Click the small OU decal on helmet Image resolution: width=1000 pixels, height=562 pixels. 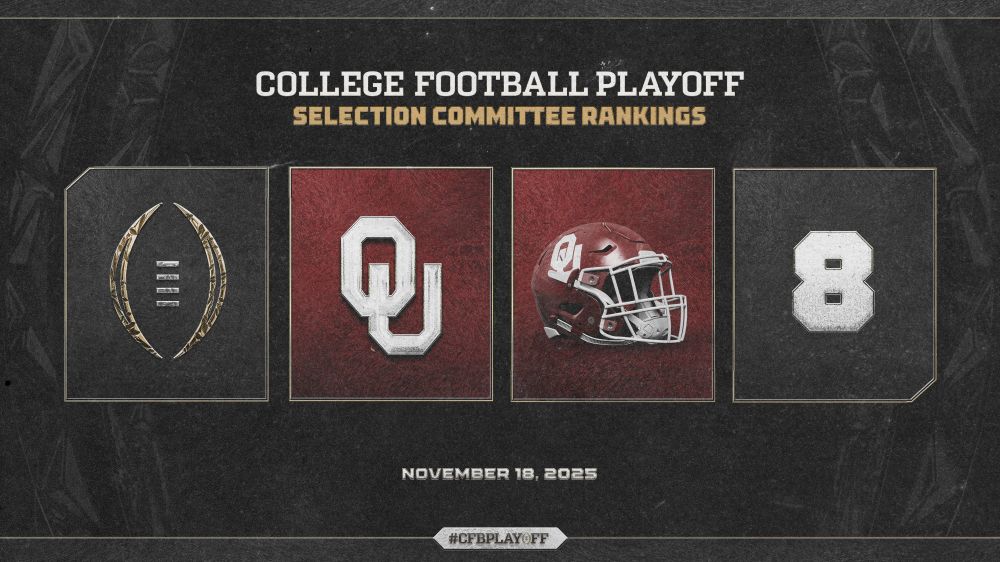(565, 256)
